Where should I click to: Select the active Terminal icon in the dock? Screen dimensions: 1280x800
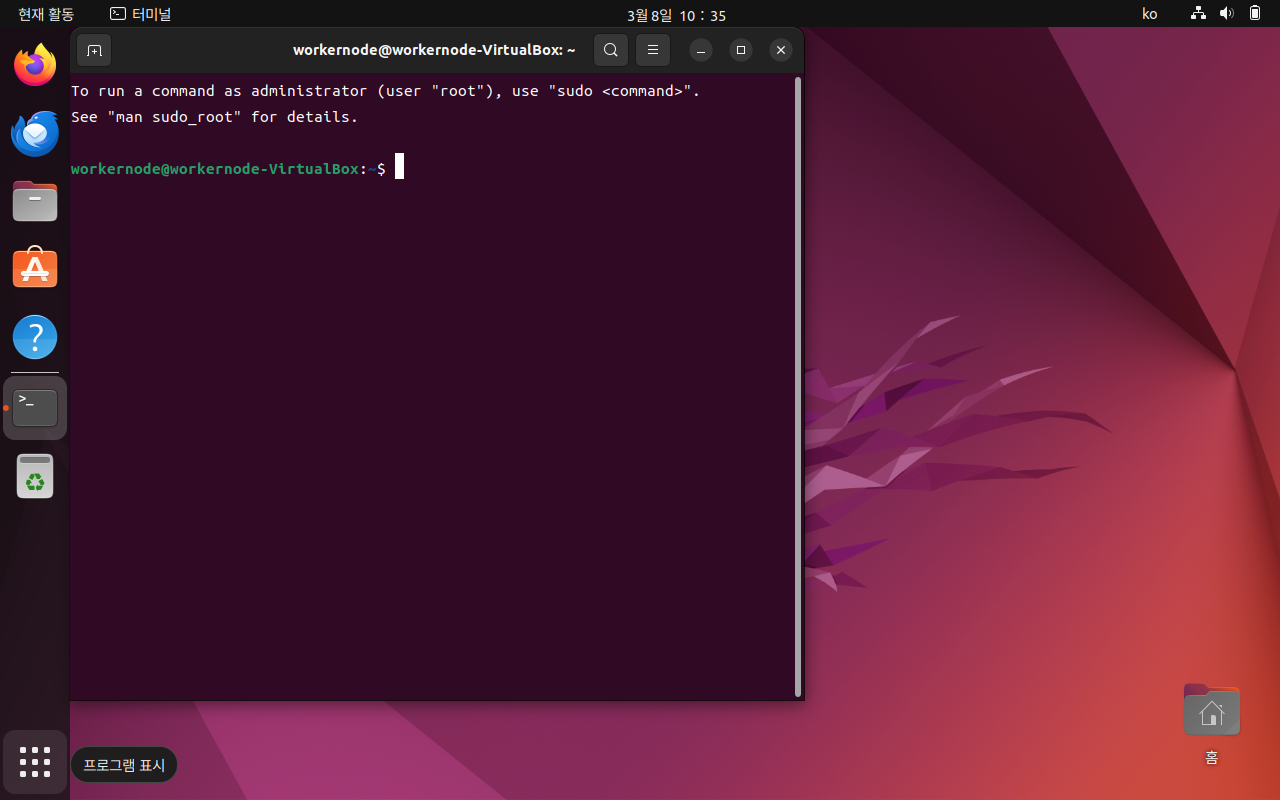point(35,407)
